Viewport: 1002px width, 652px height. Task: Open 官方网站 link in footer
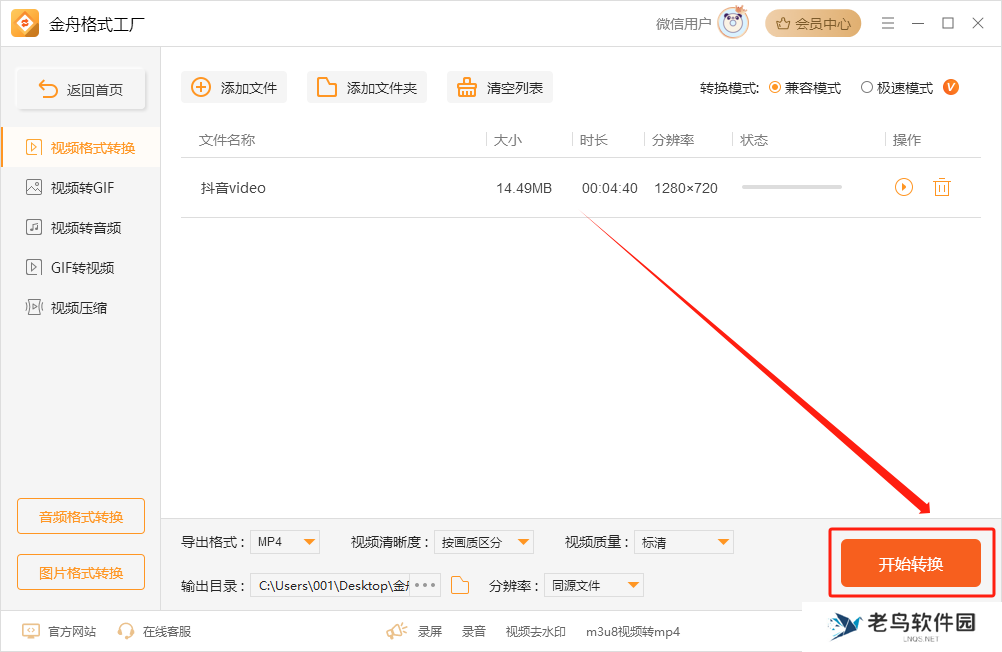point(59,632)
